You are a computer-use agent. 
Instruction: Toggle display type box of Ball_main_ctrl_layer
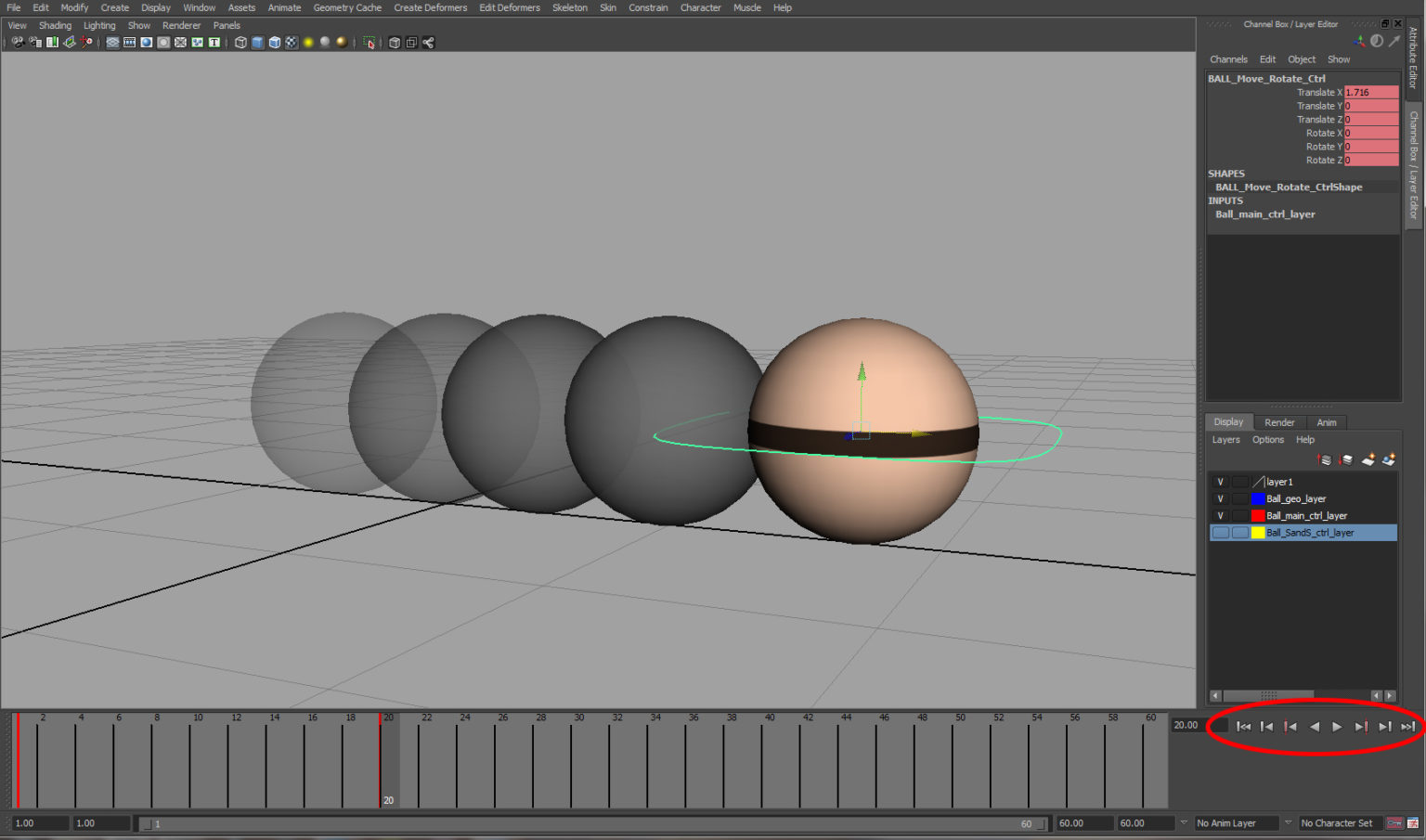[x=1240, y=516]
